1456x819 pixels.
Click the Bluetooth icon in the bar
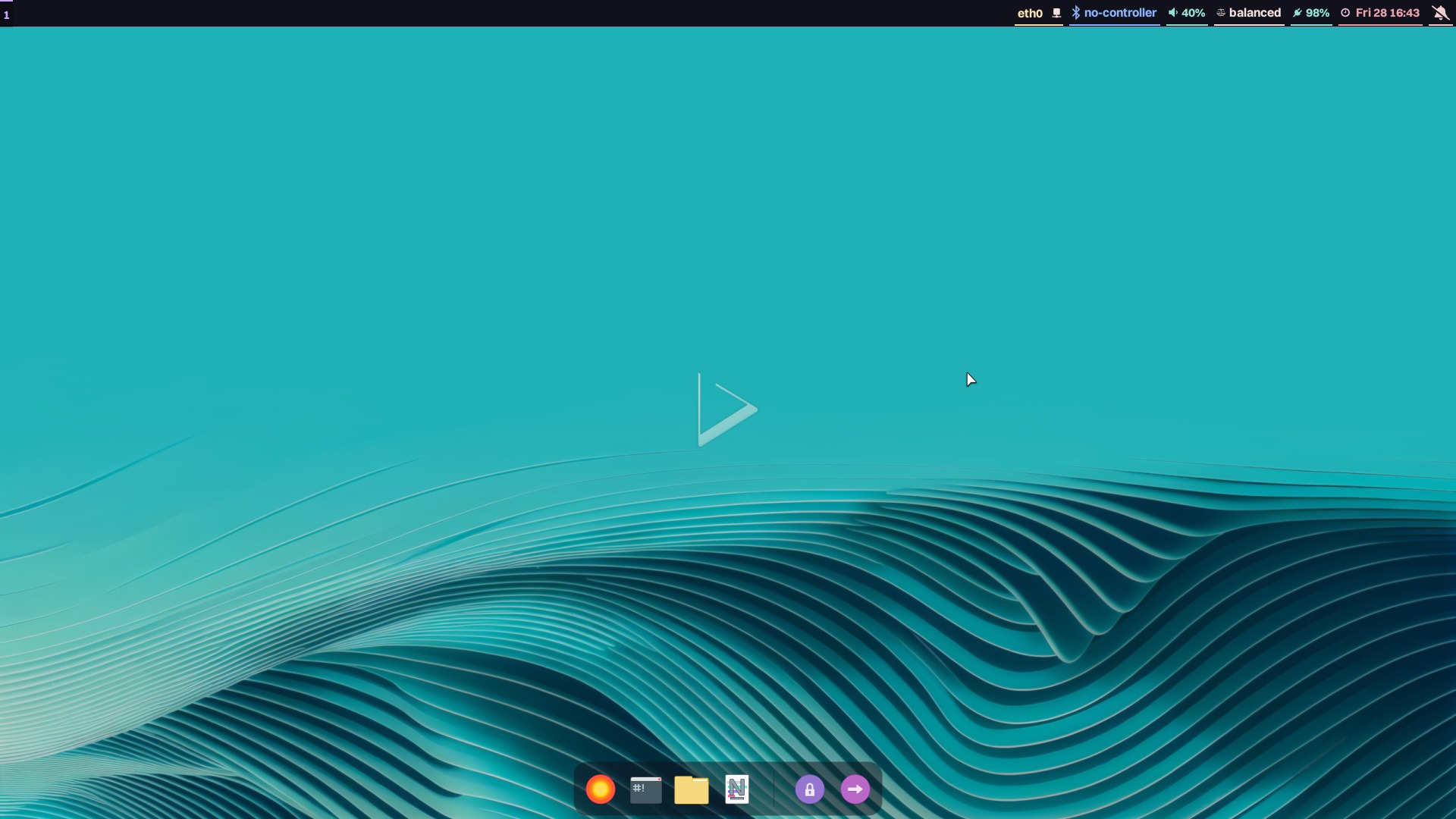[x=1075, y=13]
